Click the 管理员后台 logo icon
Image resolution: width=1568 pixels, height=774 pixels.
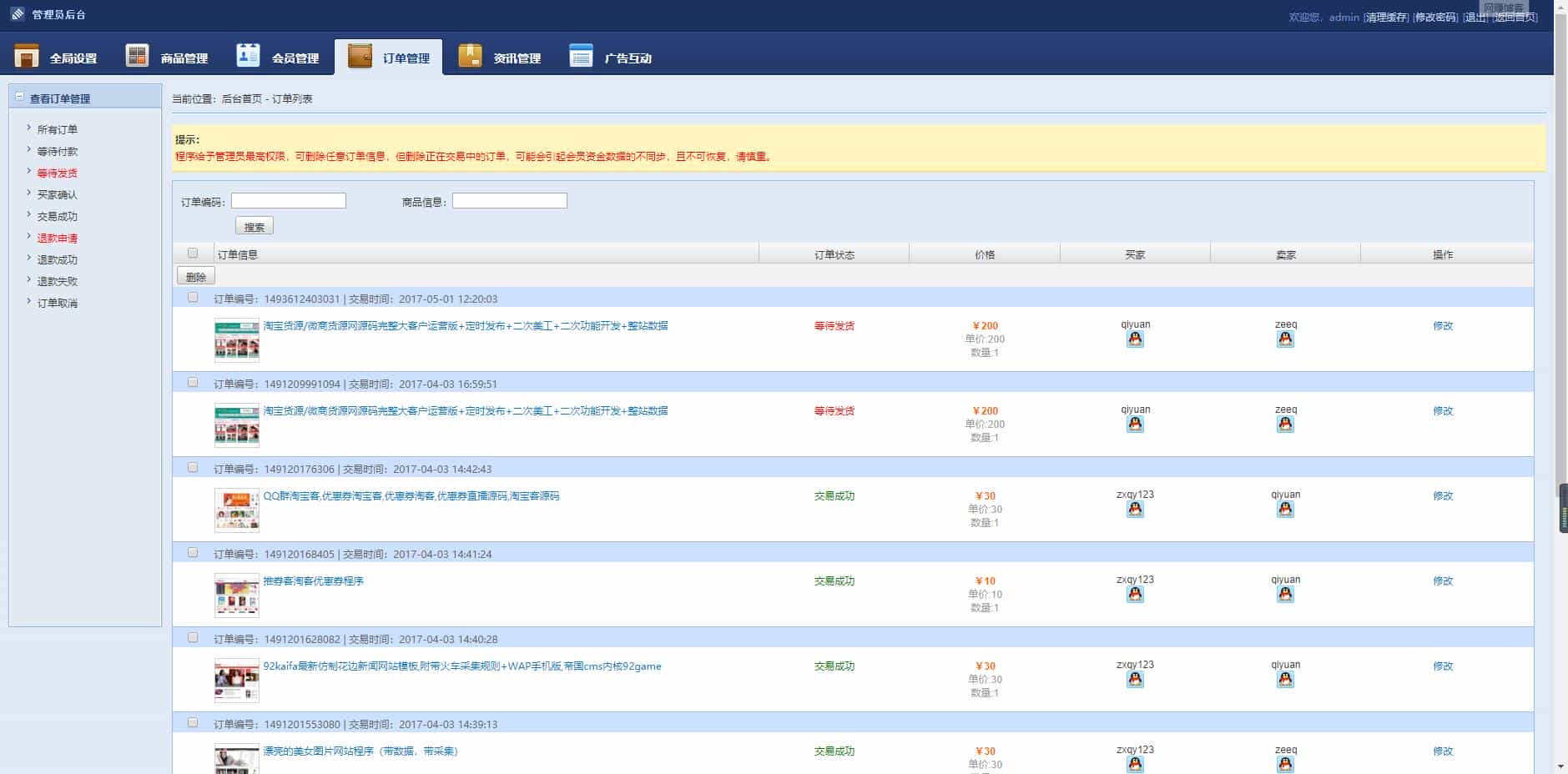[x=18, y=14]
